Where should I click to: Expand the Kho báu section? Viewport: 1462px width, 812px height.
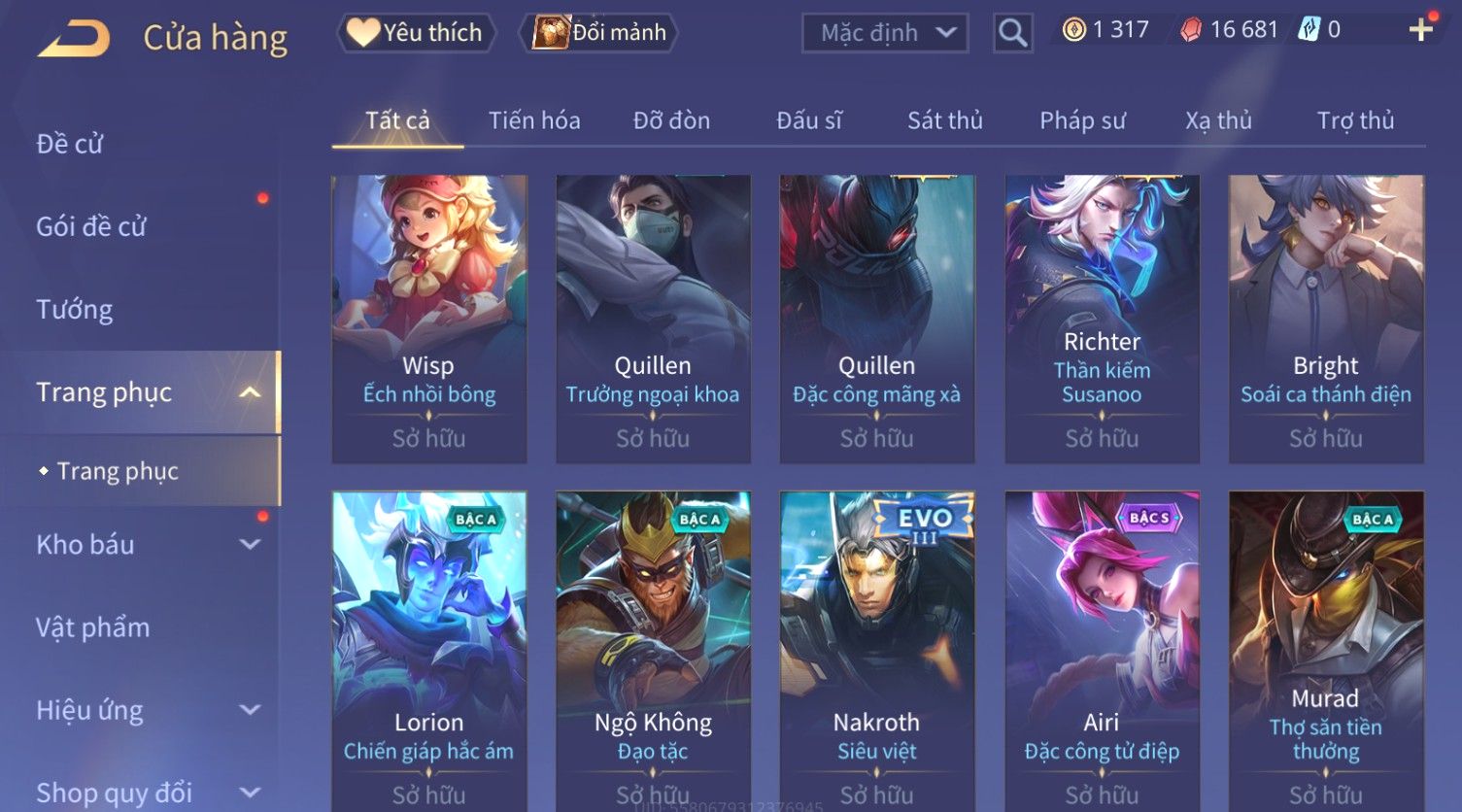coord(250,545)
